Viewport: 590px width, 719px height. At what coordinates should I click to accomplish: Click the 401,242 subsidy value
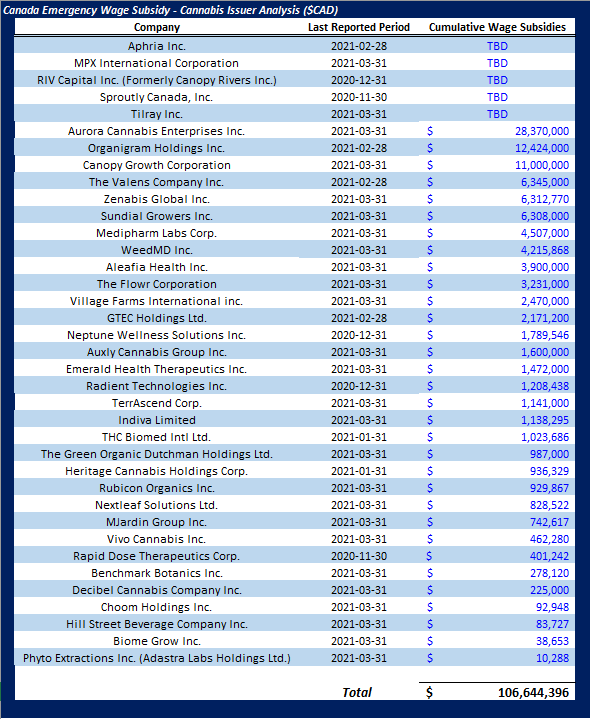(549, 555)
